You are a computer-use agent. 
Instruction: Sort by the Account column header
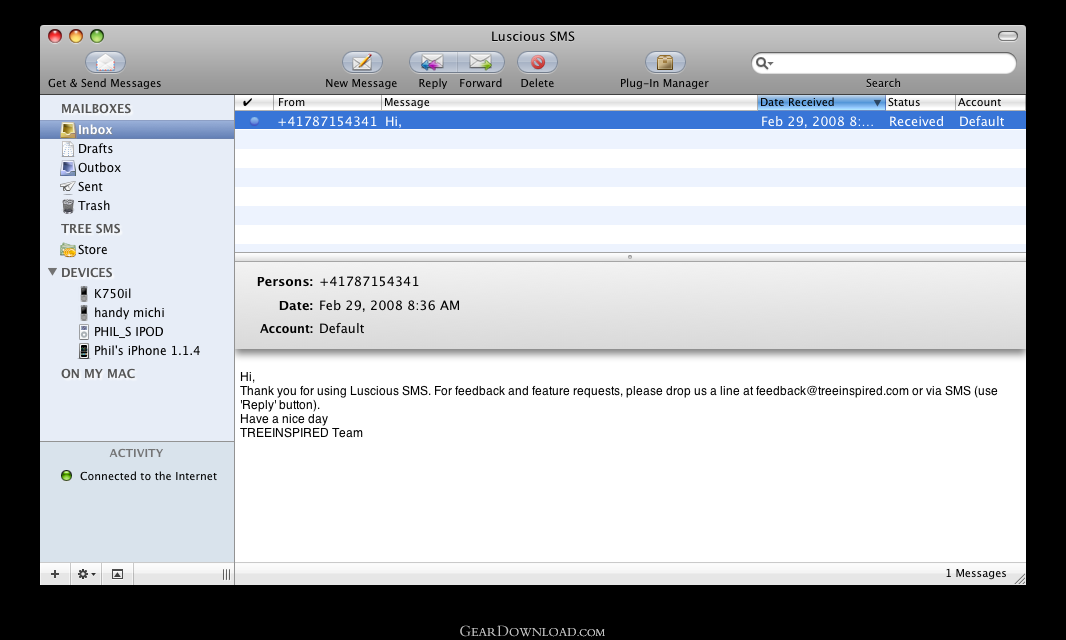tap(990, 102)
